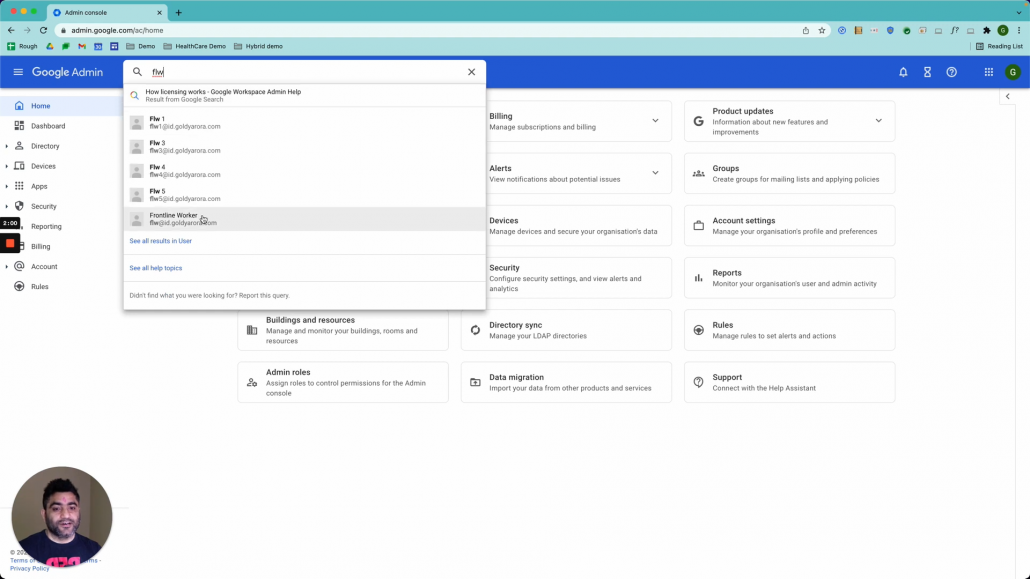Open Devices in sidebar
1030x579 pixels.
click(43, 166)
